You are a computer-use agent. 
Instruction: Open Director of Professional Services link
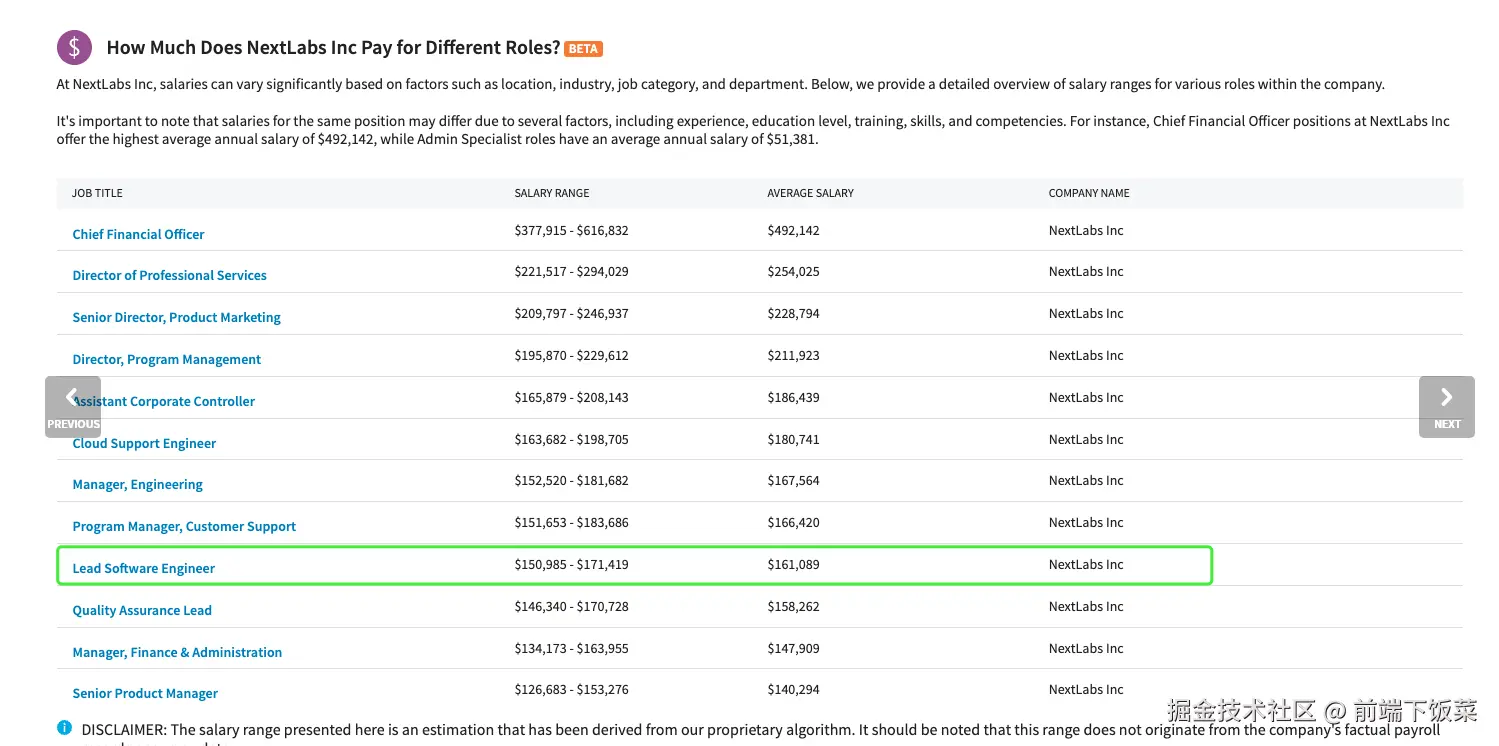point(169,275)
